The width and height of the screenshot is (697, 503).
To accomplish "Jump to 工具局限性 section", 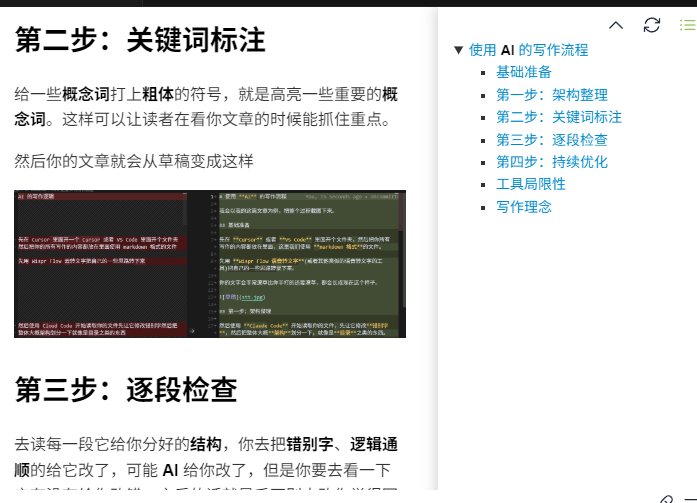I will 530,184.
